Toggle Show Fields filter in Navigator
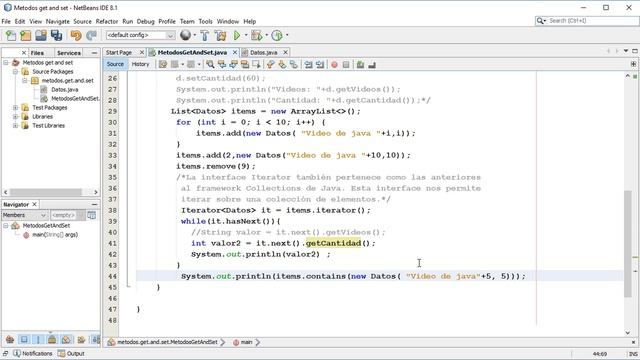The height and width of the screenshot is (360, 640). click(24, 339)
